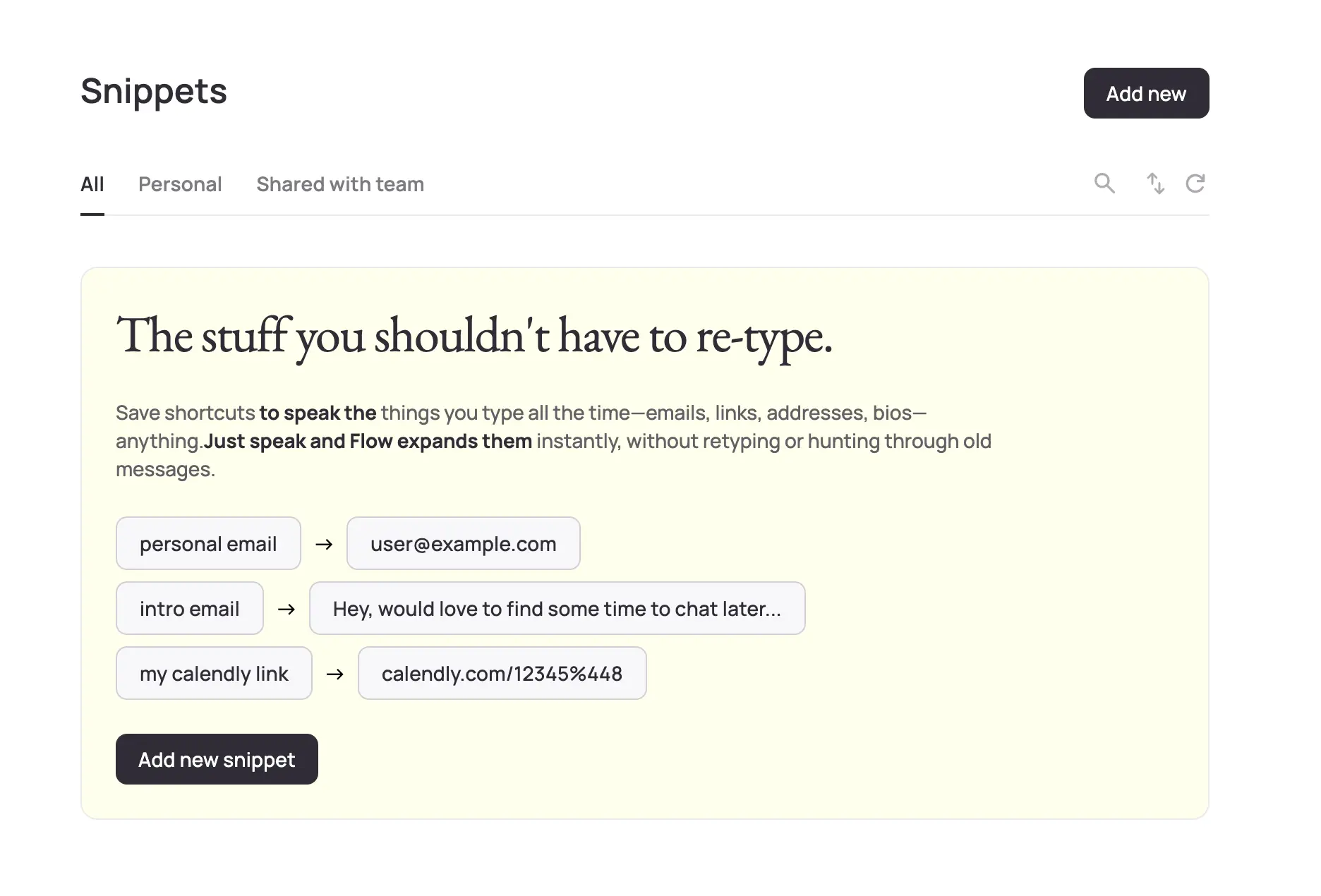Click the arrow next to personal email

click(x=324, y=543)
